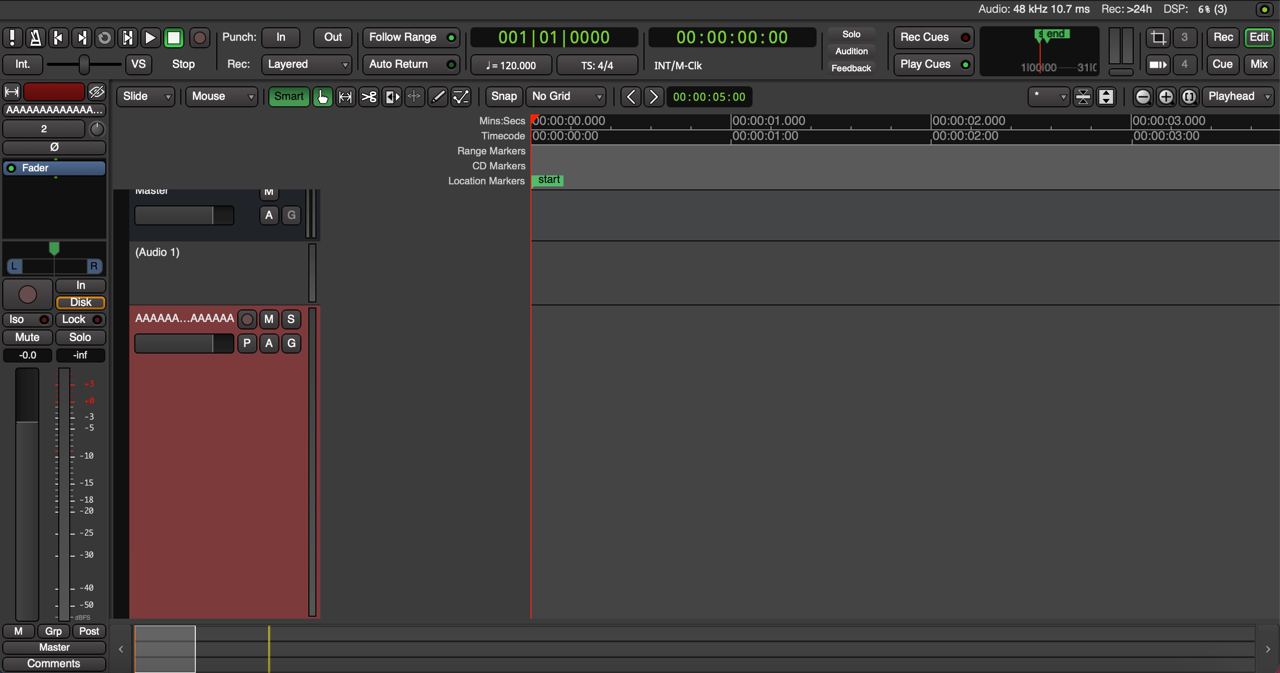Switch to the Mix window tab
1280x673 pixels.
tap(1258, 64)
